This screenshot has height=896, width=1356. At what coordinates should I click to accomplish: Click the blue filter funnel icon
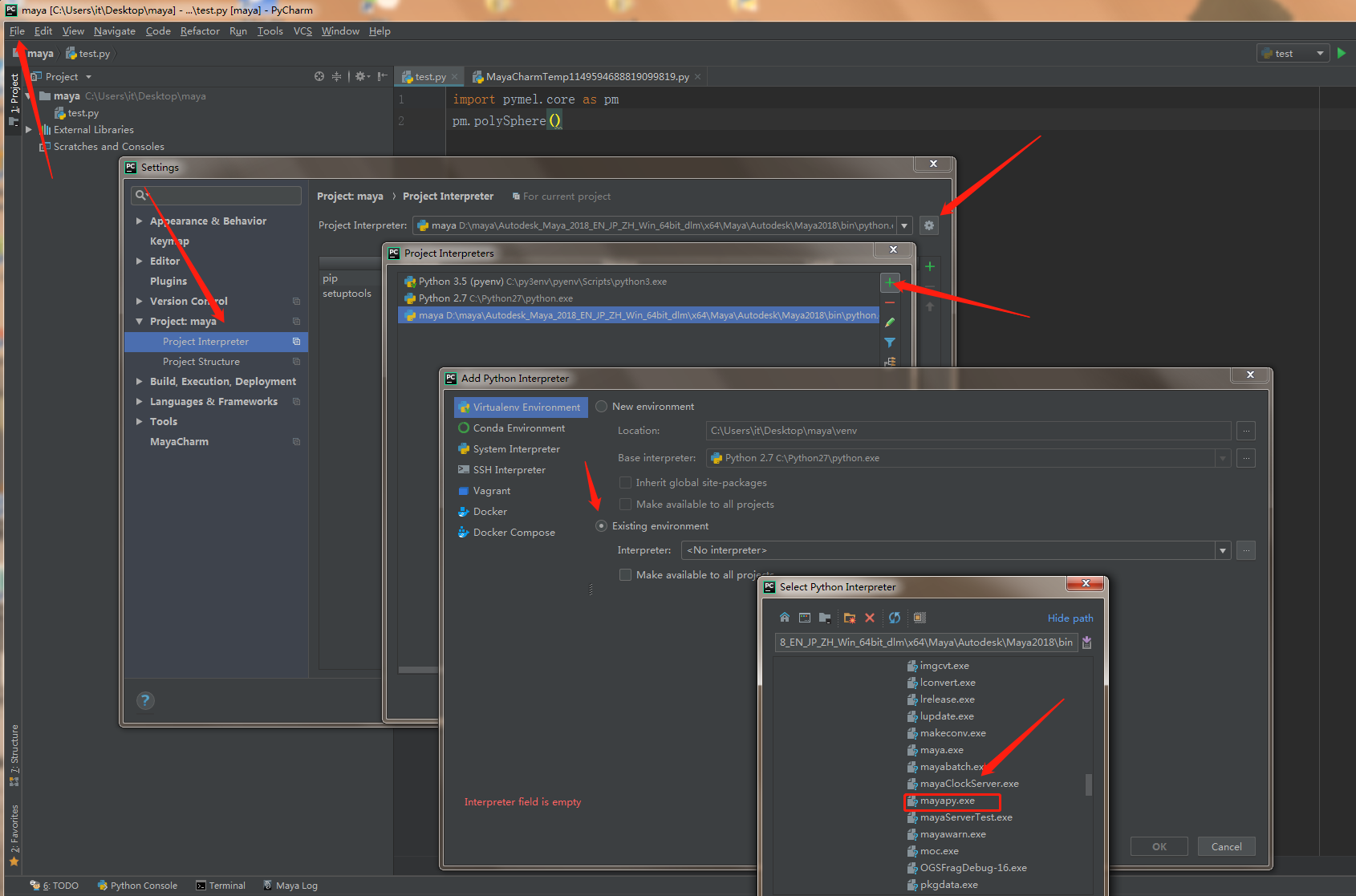point(890,343)
